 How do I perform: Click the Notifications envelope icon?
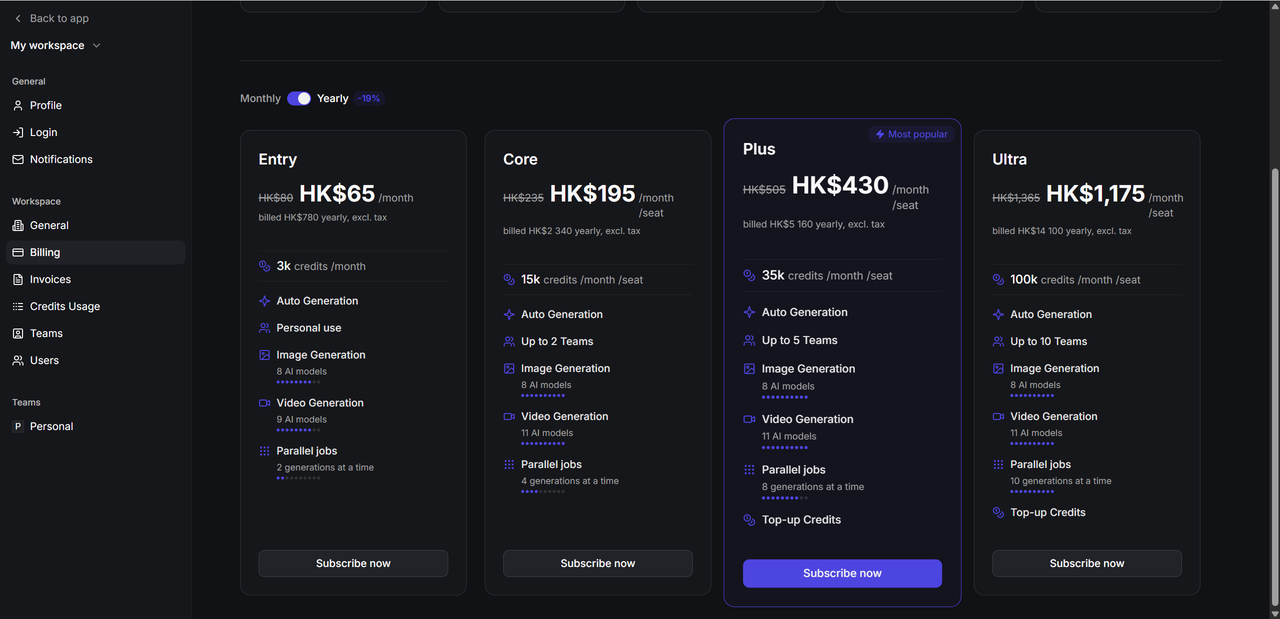[18, 159]
